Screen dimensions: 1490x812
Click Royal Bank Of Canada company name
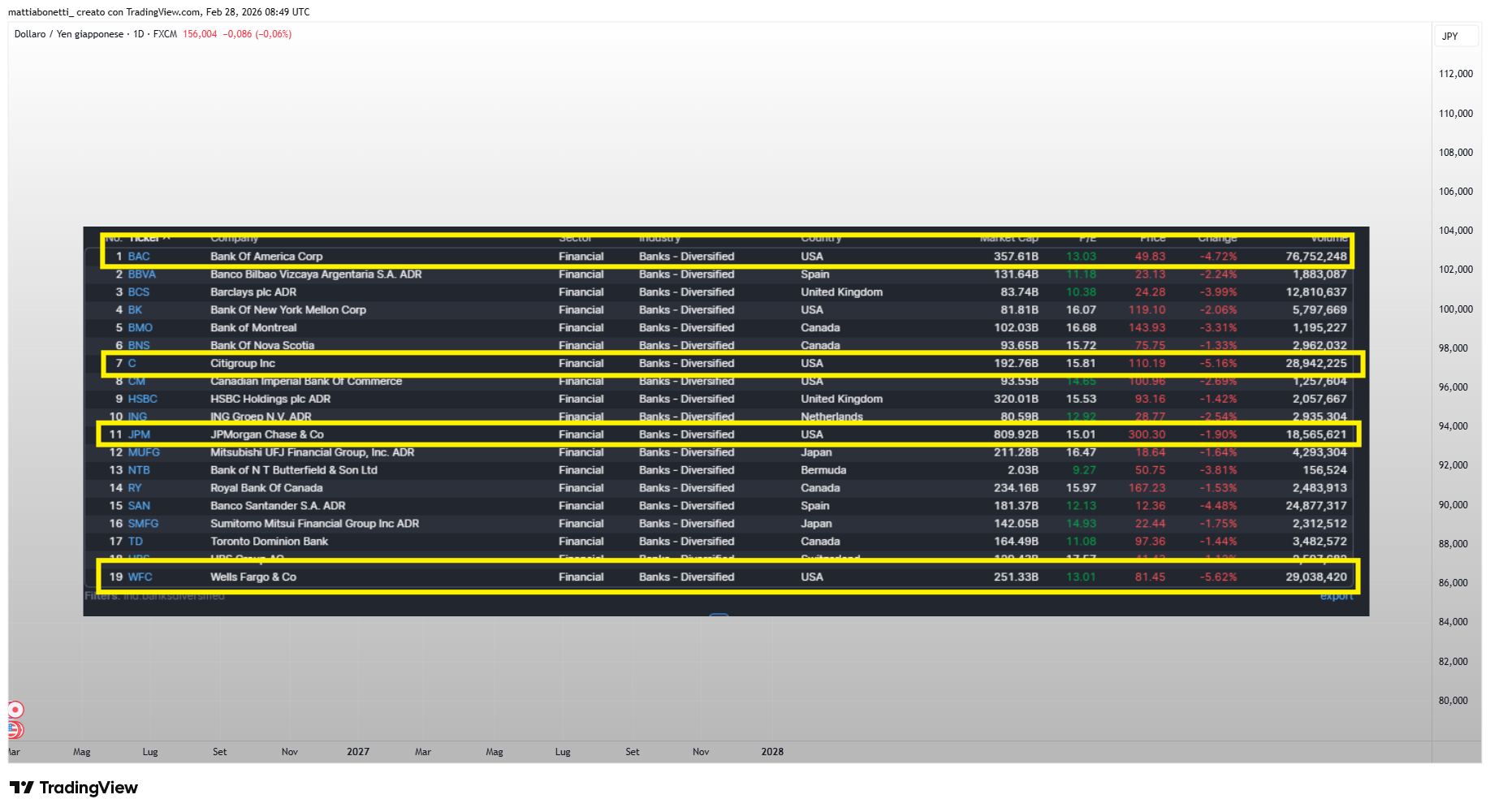[x=266, y=489]
